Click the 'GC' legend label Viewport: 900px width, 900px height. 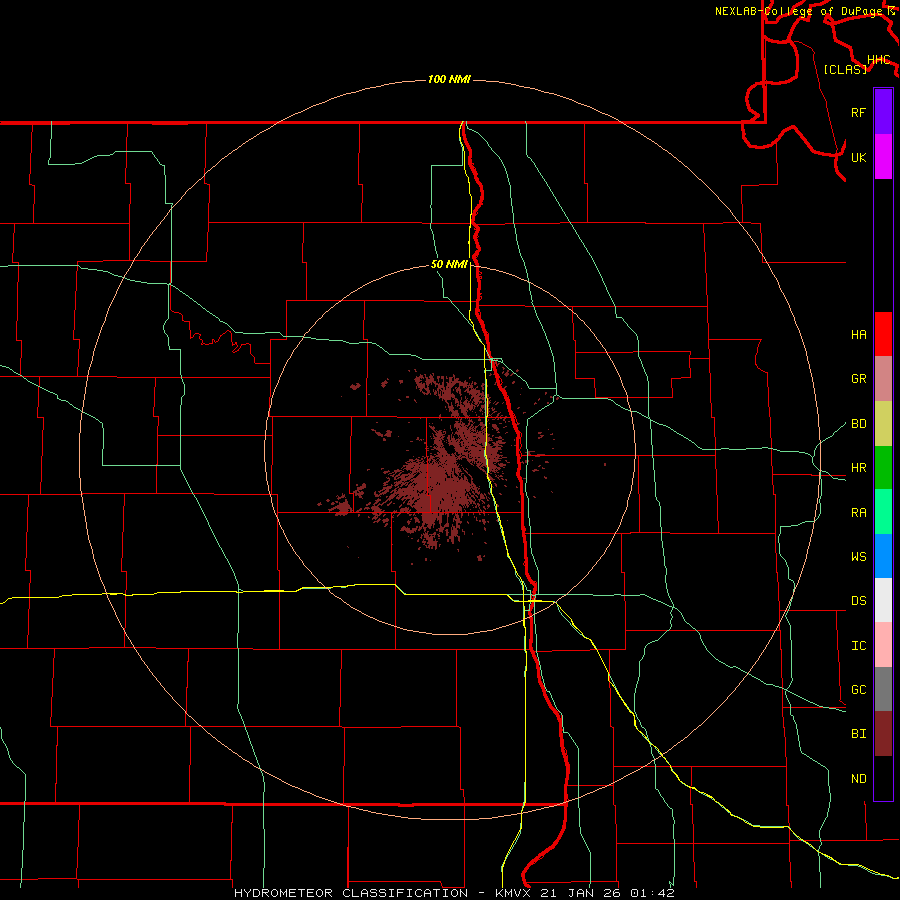[858, 689]
